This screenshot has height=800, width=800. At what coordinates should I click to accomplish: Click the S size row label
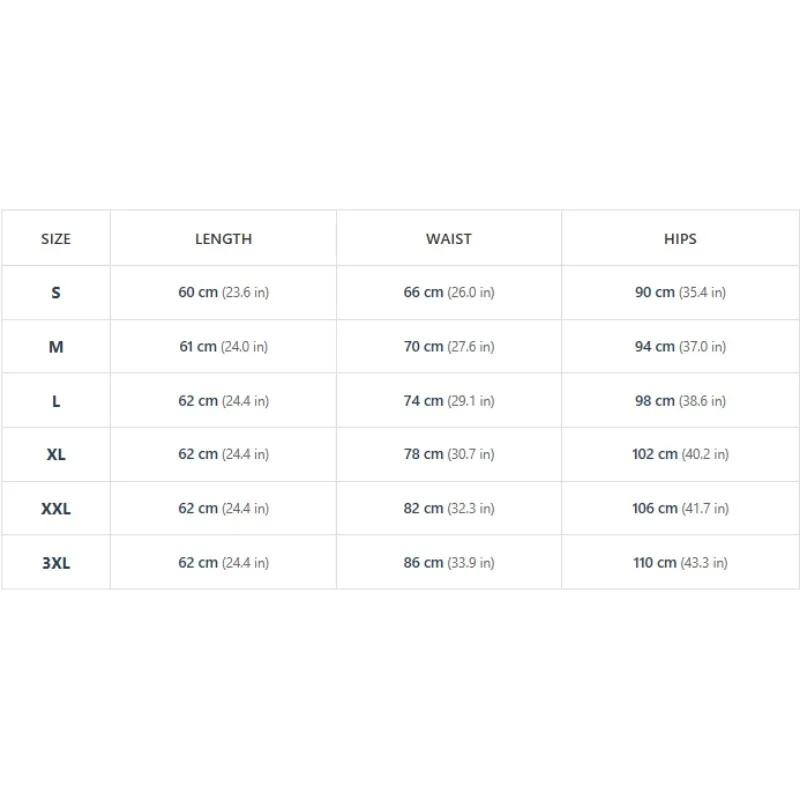click(x=56, y=292)
